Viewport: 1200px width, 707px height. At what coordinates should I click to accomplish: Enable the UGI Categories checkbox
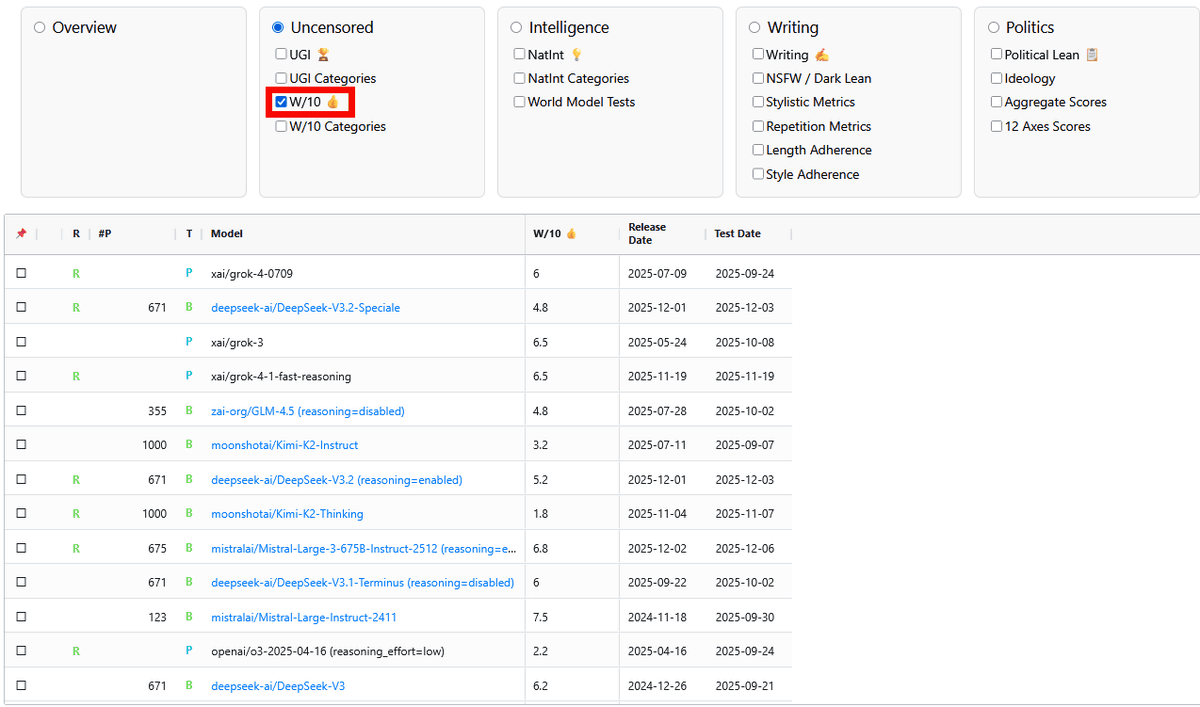coord(281,78)
